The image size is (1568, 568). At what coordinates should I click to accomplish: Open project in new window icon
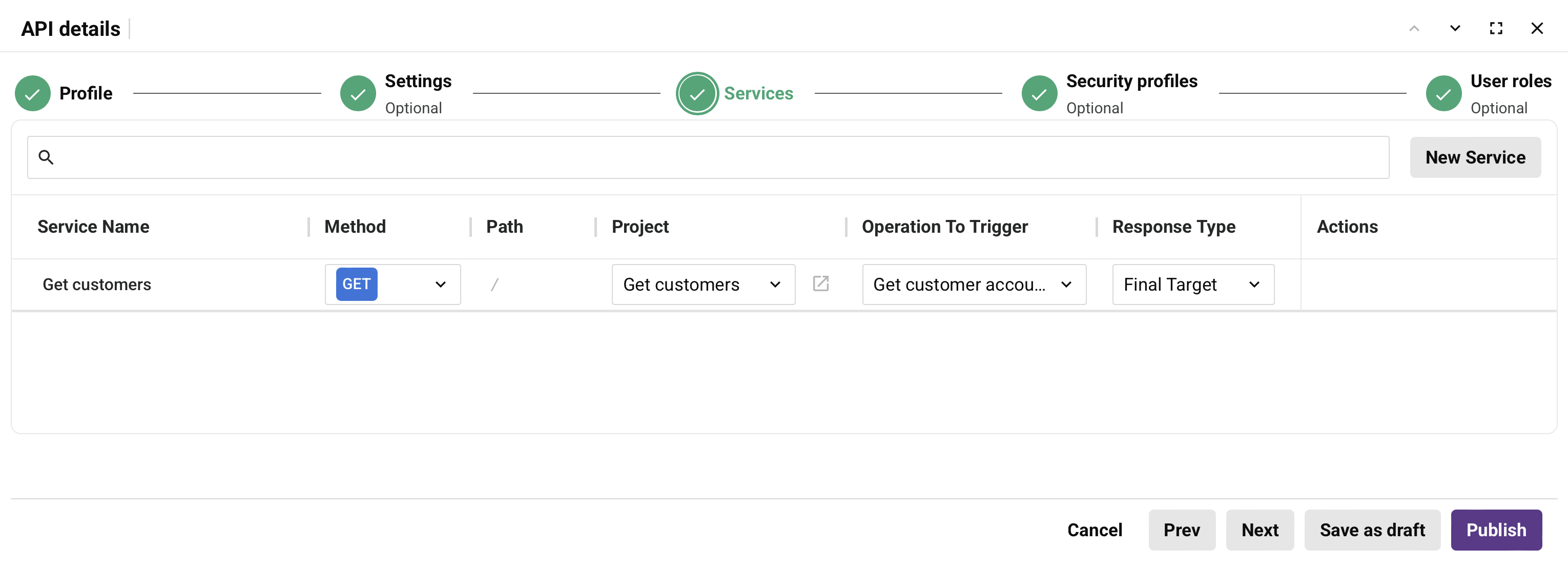pyautogui.click(x=820, y=283)
